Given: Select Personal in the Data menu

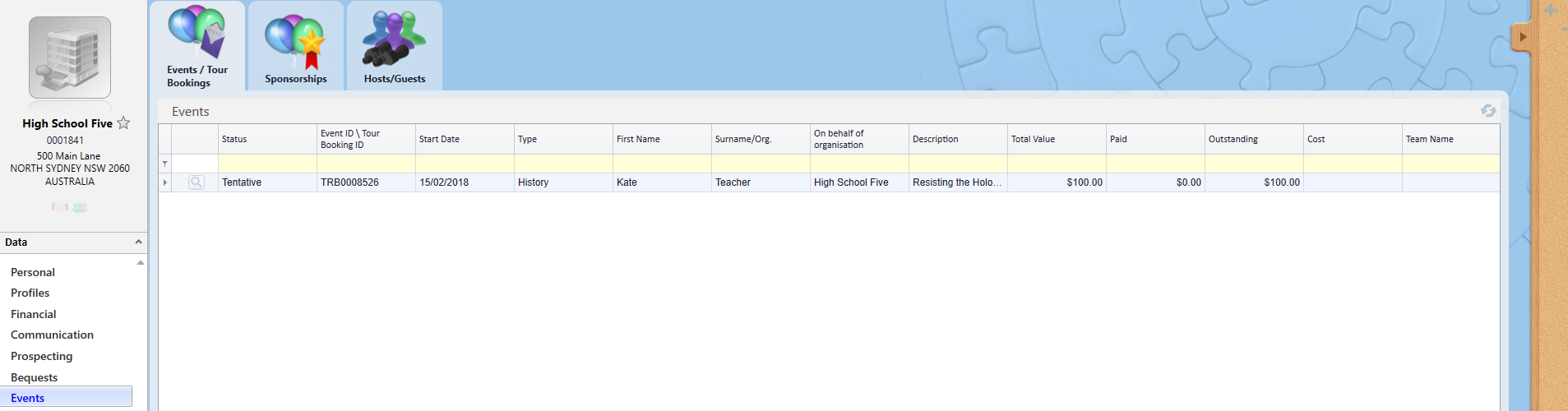Looking at the screenshot, I should [33, 272].
